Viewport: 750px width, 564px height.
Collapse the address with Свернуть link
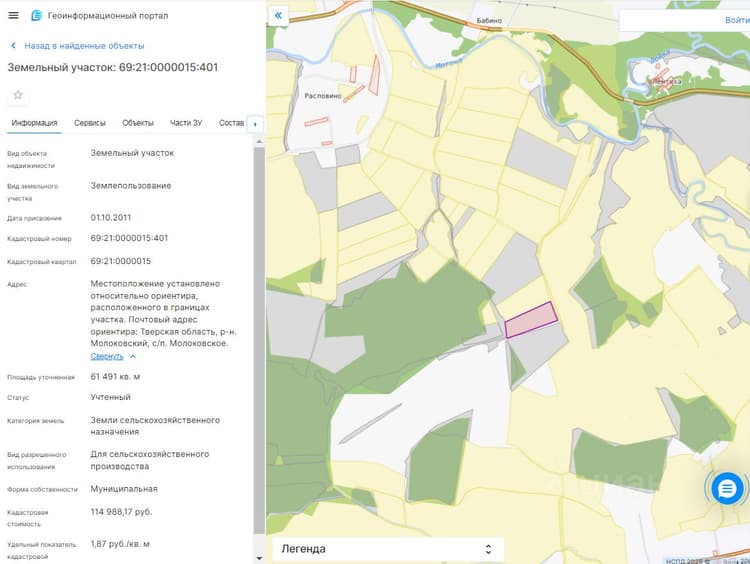pos(107,356)
